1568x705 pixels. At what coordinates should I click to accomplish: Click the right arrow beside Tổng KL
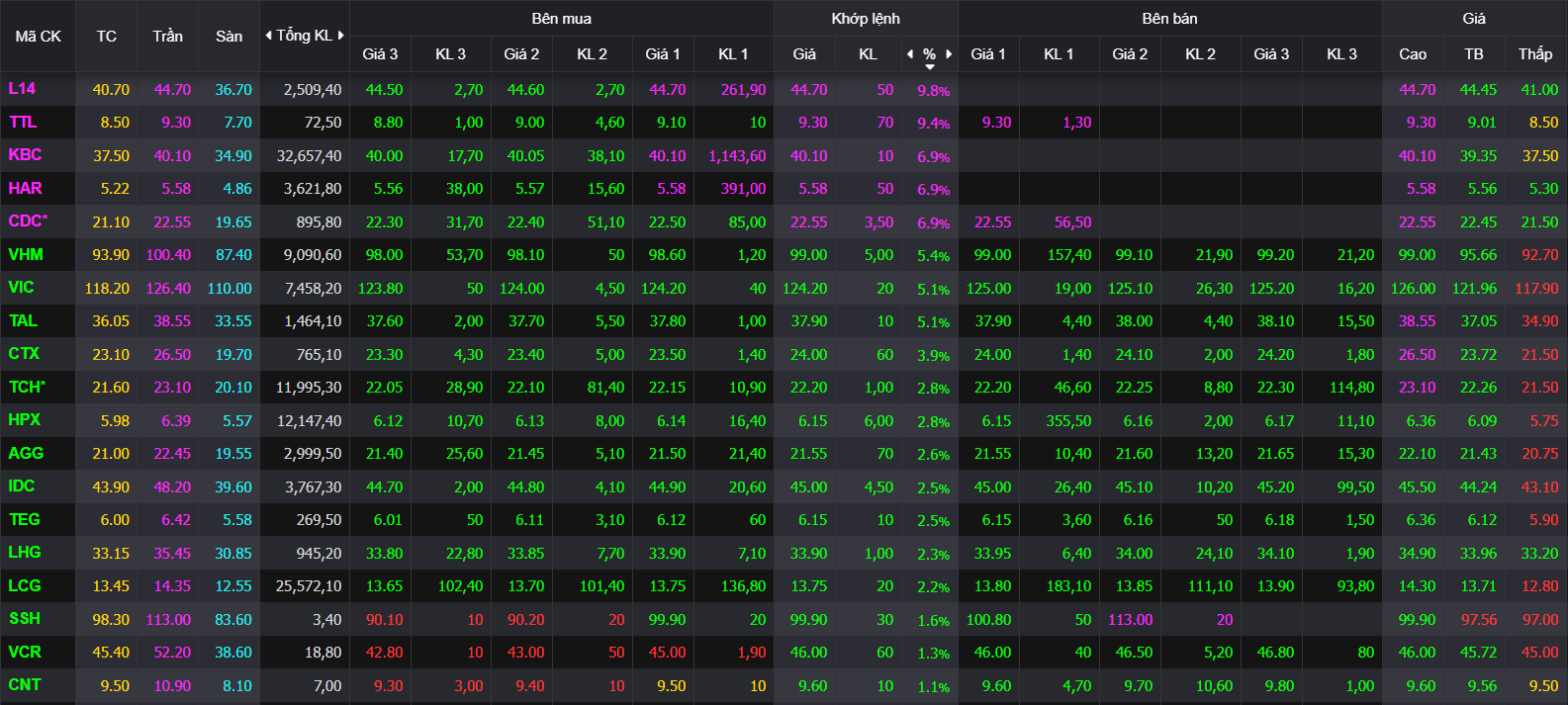coord(341,36)
